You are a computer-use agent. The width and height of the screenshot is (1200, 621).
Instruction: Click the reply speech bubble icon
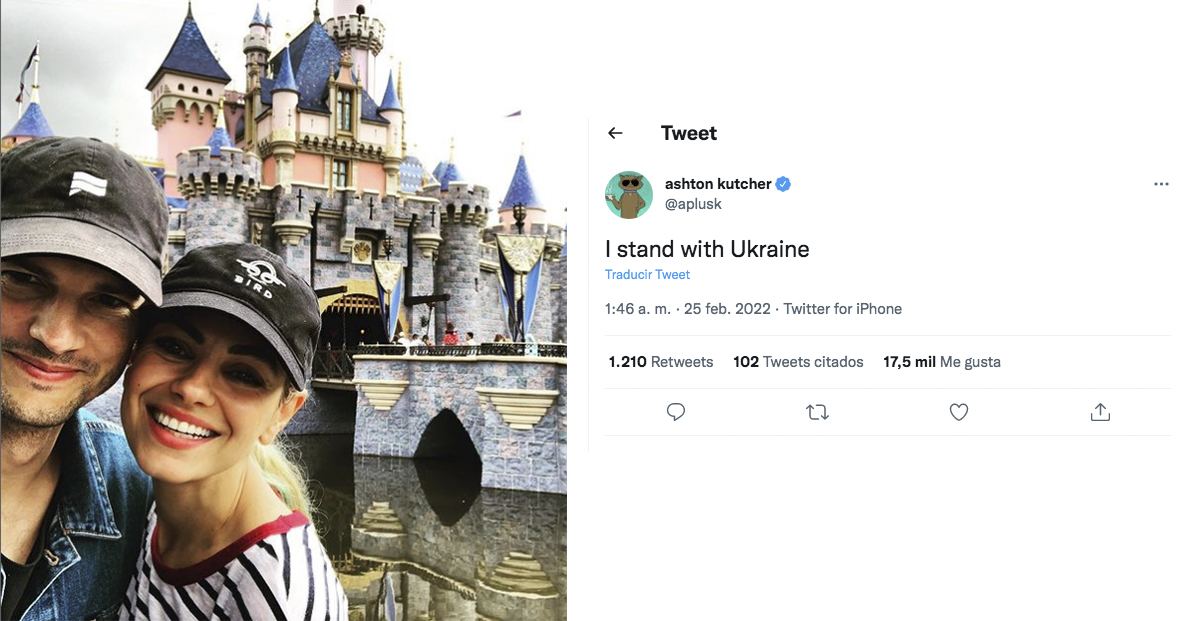click(x=676, y=412)
